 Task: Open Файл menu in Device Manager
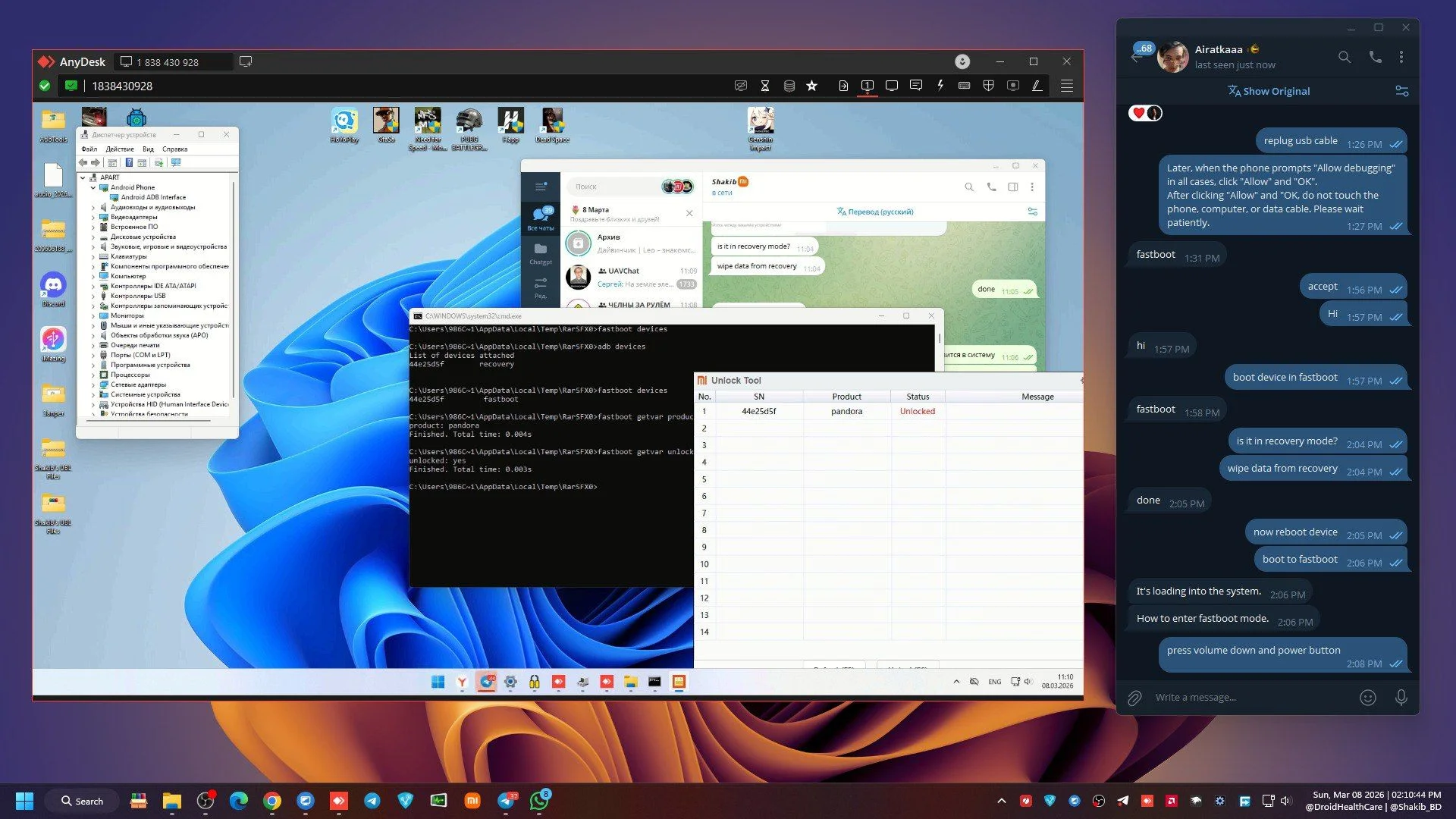pyautogui.click(x=89, y=149)
